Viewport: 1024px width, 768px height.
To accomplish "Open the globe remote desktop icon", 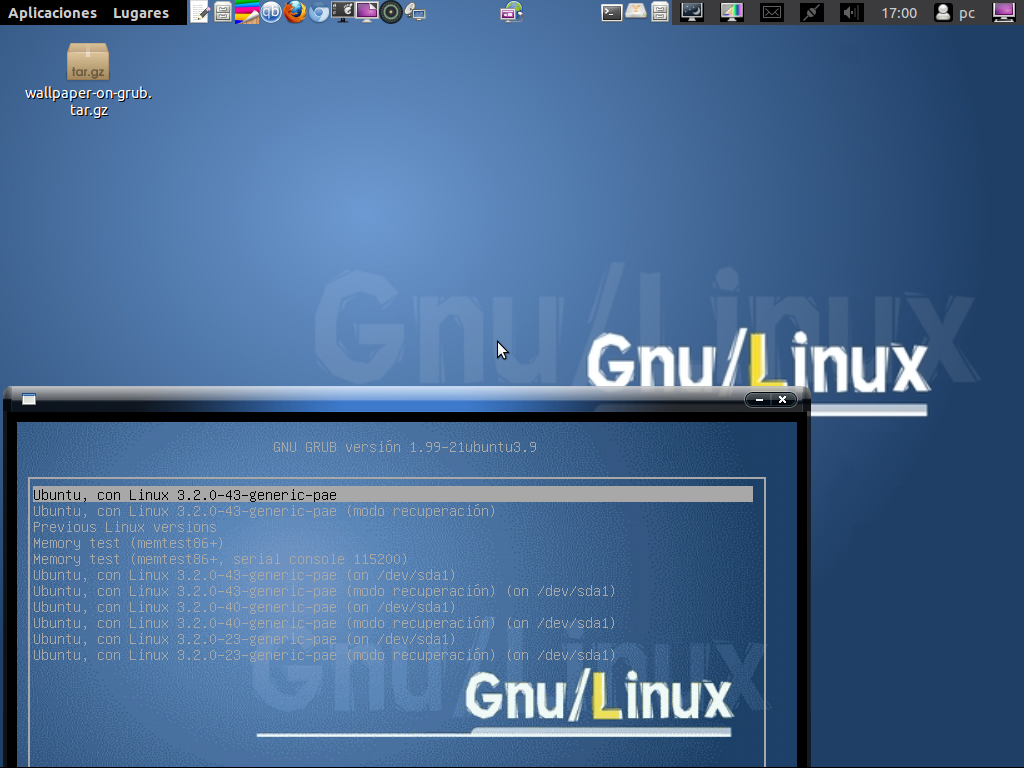I will [511, 12].
